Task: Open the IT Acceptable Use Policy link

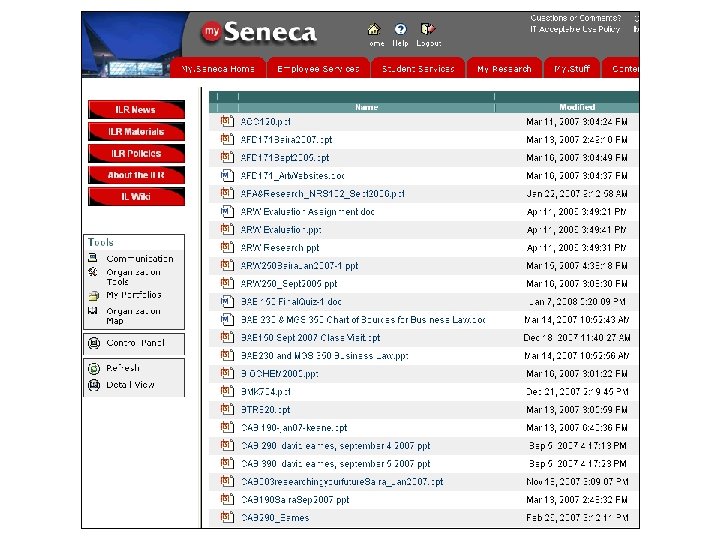Action: pos(575,29)
